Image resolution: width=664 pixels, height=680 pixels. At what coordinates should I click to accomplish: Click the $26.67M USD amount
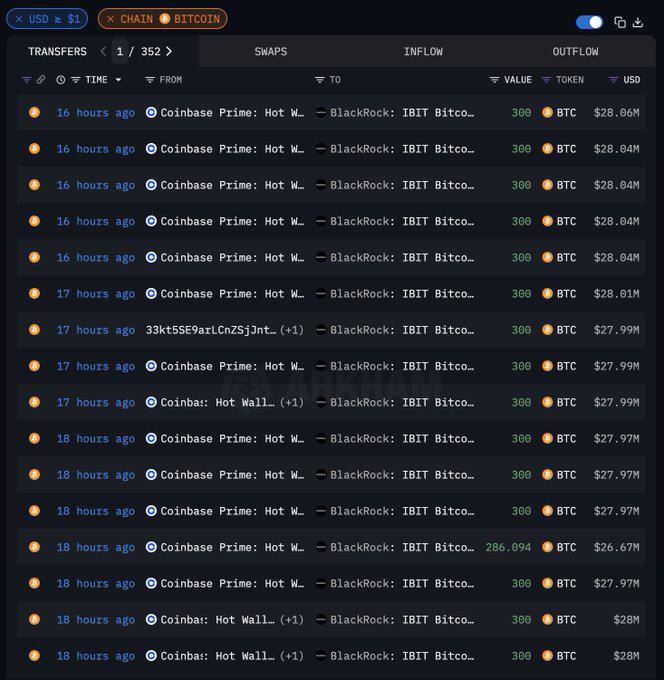pos(616,547)
